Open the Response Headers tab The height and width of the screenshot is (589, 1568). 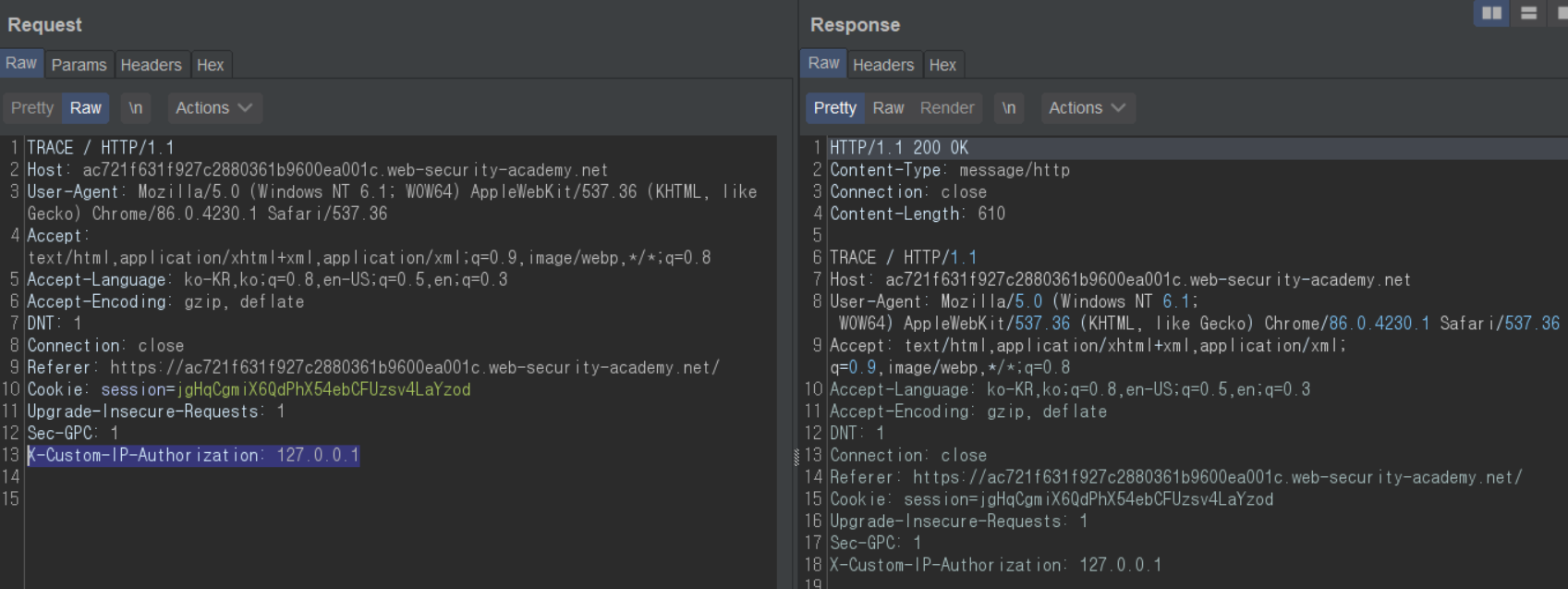(x=882, y=65)
